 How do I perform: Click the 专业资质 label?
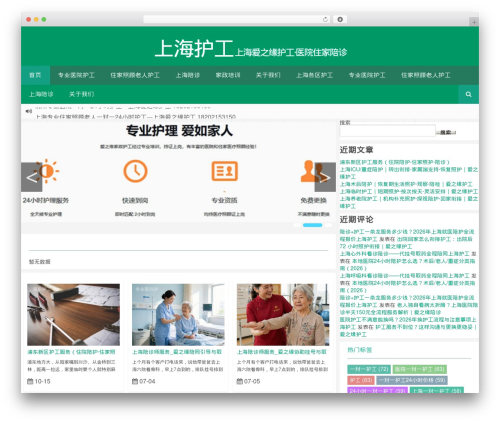click(x=225, y=200)
